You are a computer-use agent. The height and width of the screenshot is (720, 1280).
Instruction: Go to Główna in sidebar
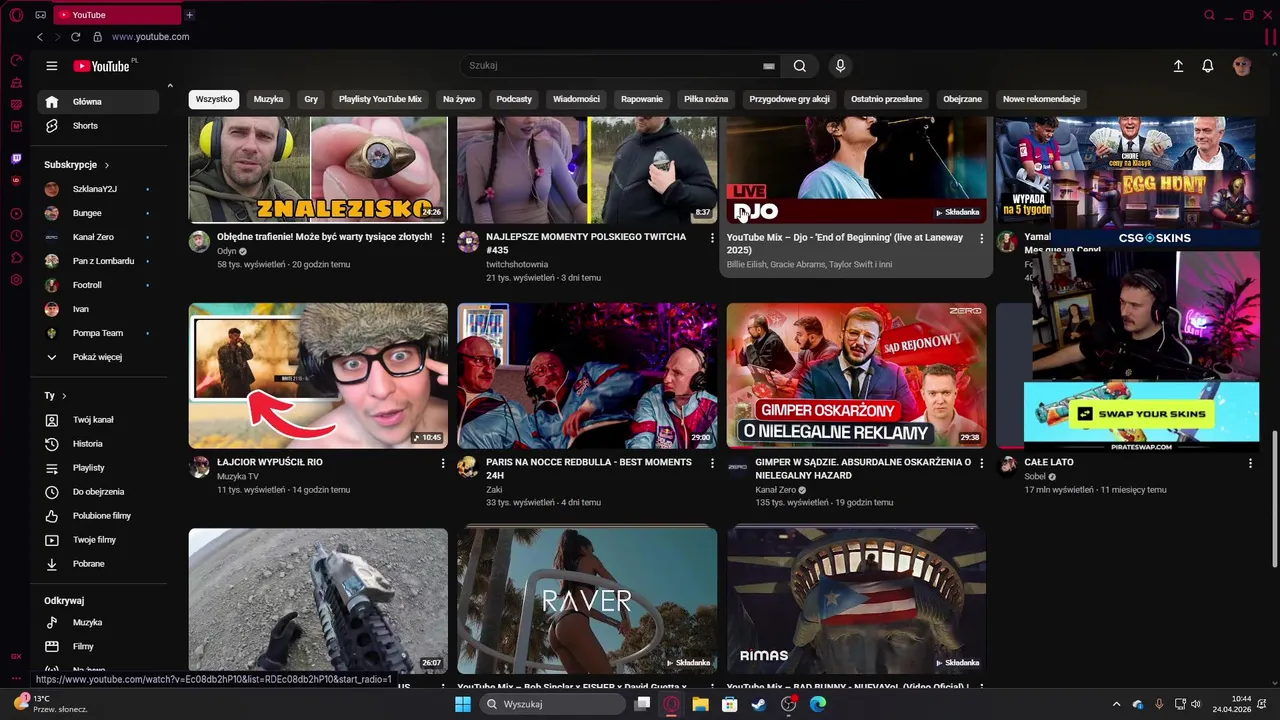tap(98, 102)
